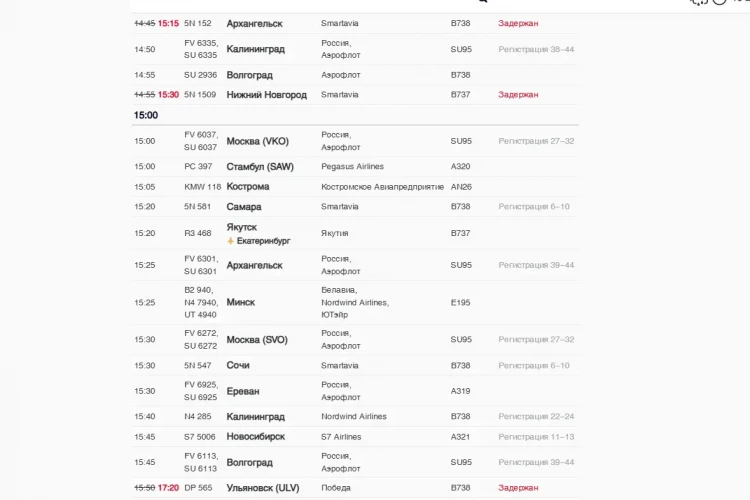Open the Минск flight B2 940

[x=355, y=302]
